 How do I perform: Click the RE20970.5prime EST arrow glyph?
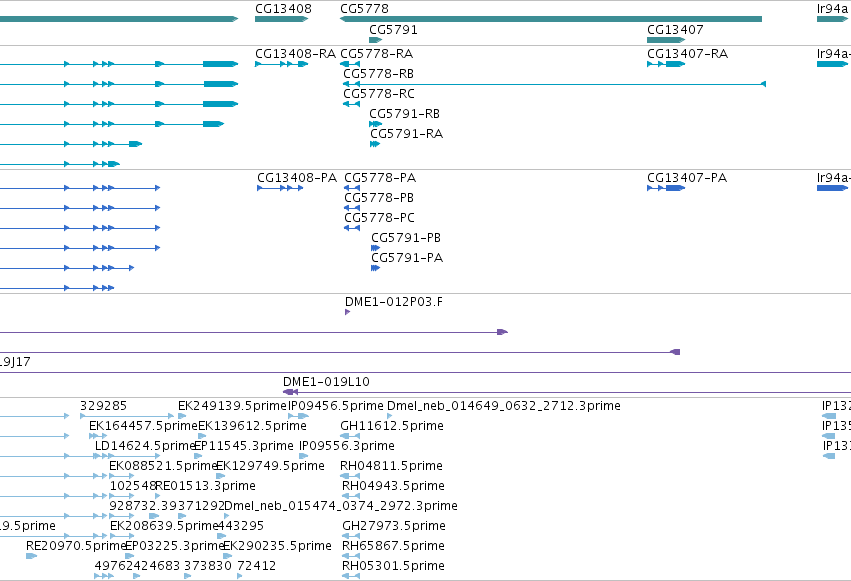(x=31, y=556)
